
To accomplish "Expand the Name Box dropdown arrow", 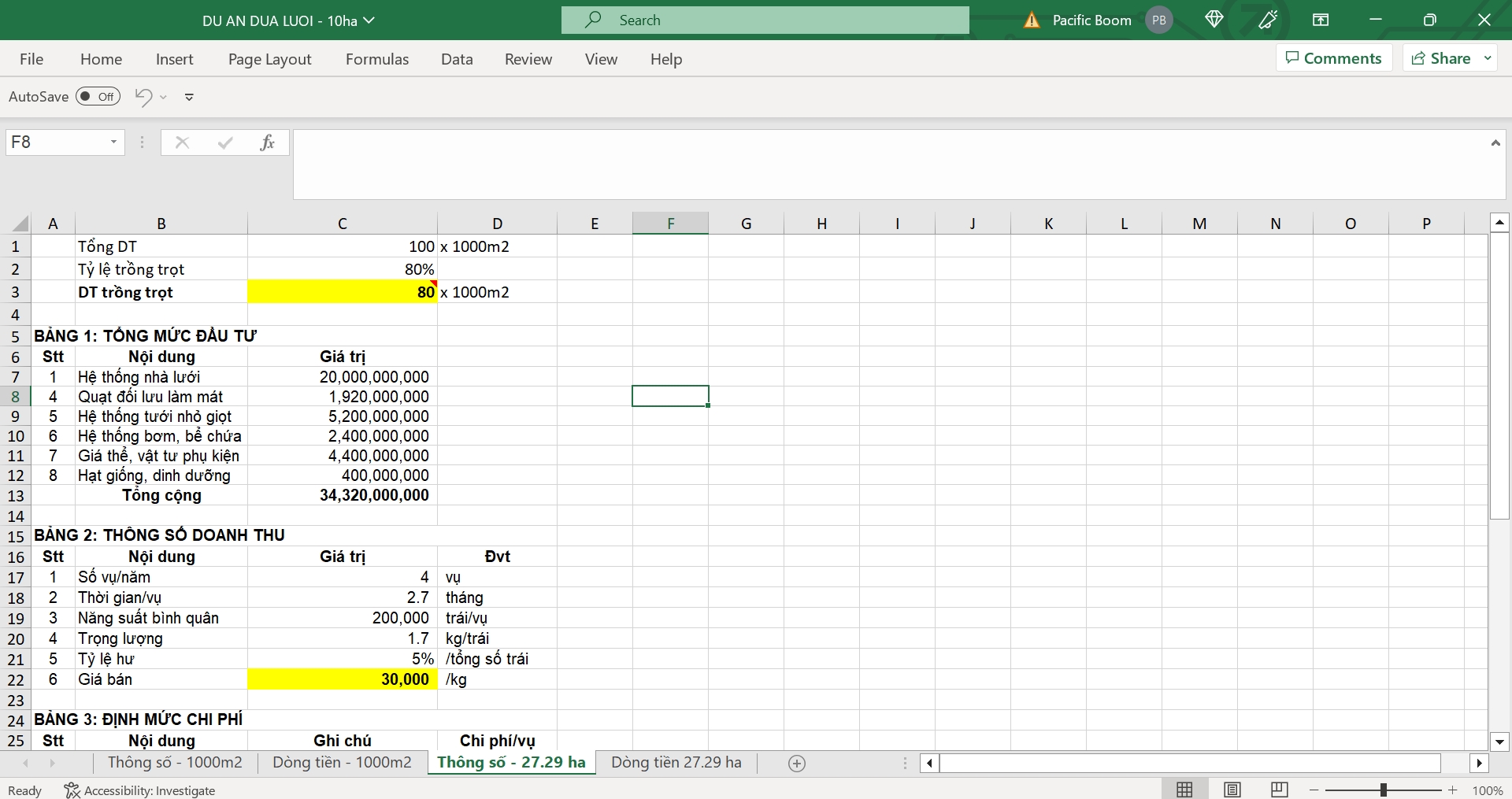I will pyautogui.click(x=113, y=142).
